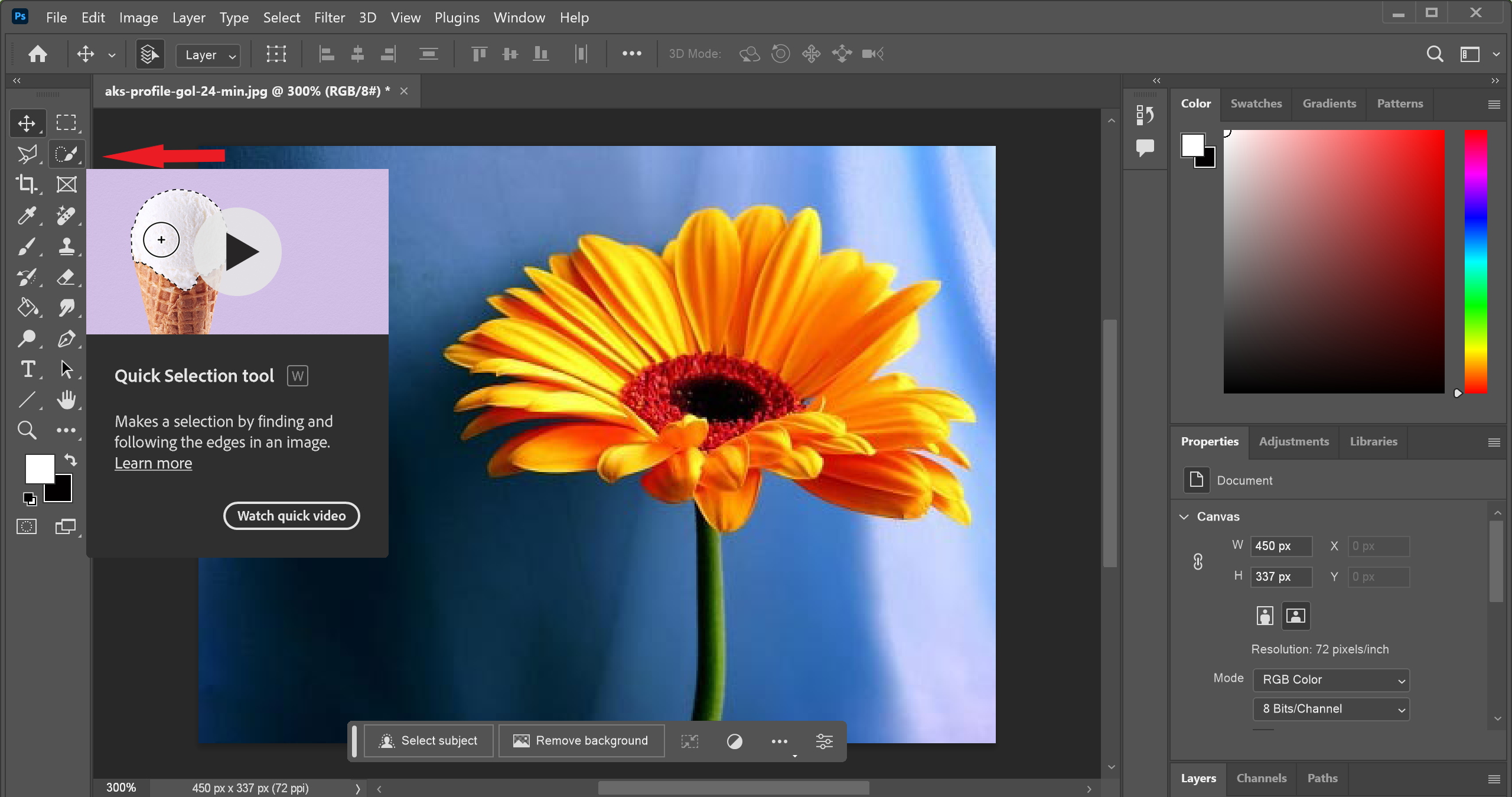This screenshot has width=1512, height=797.
Task: Select the Zoom tool
Action: [27, 430]
